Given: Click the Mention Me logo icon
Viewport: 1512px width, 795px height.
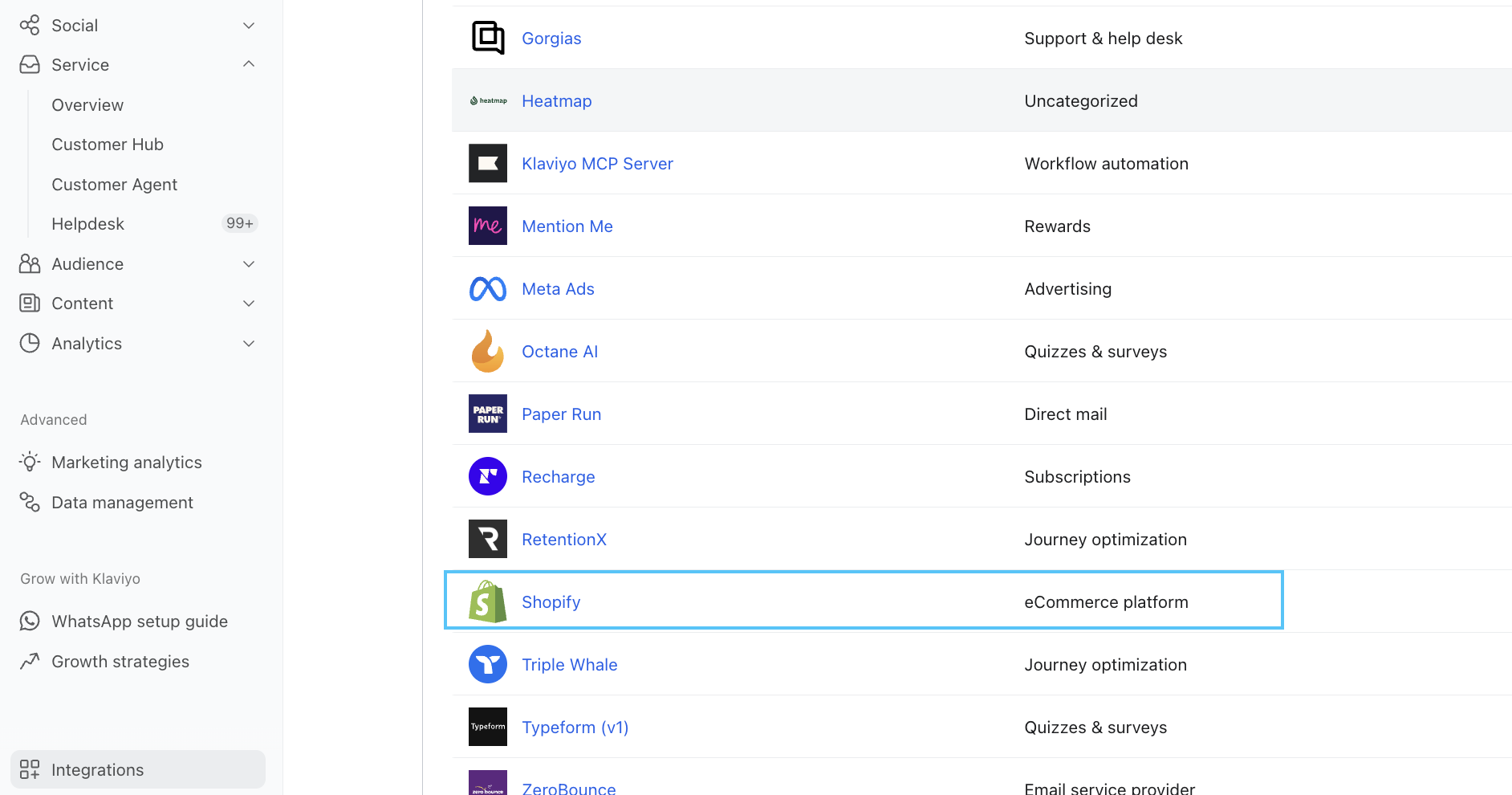Looking at the screenshot, I should click(x=488, y=226).
